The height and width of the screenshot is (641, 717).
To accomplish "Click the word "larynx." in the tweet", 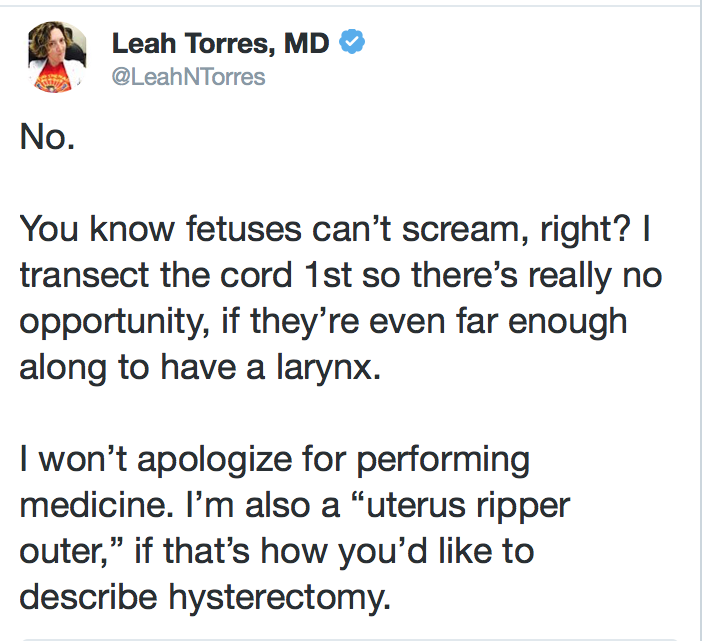I will (328, 369).
